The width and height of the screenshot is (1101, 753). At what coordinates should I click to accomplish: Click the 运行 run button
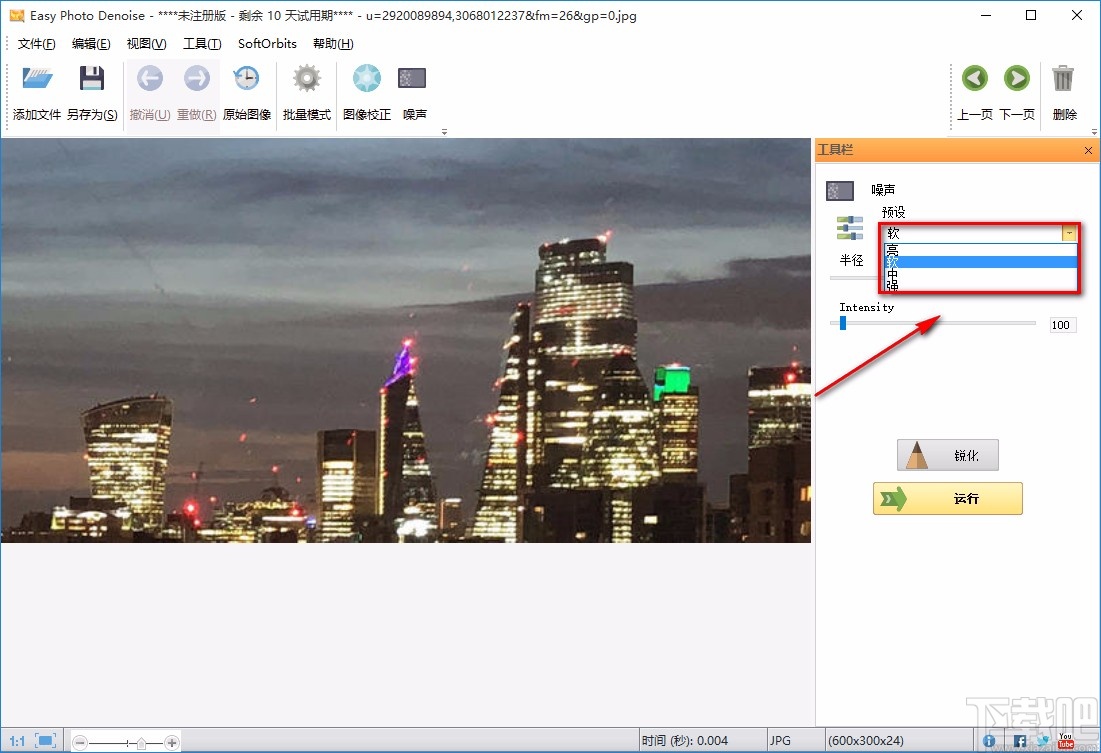point(948,499)
